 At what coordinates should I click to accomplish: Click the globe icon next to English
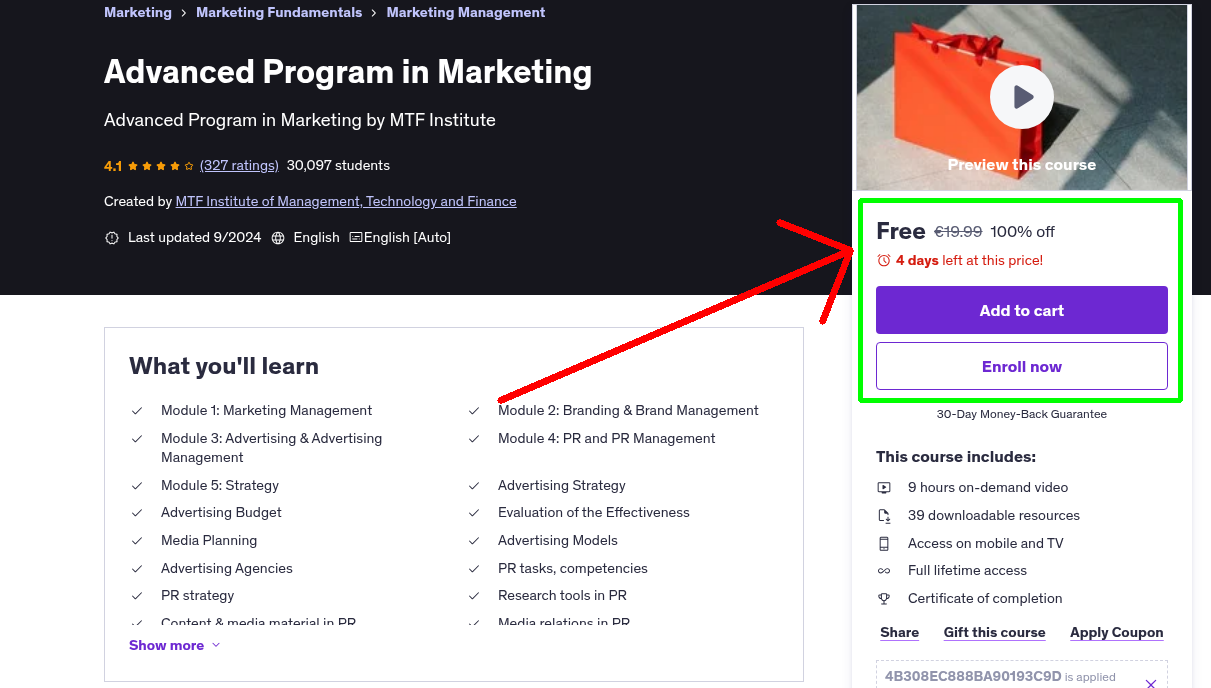278,238
